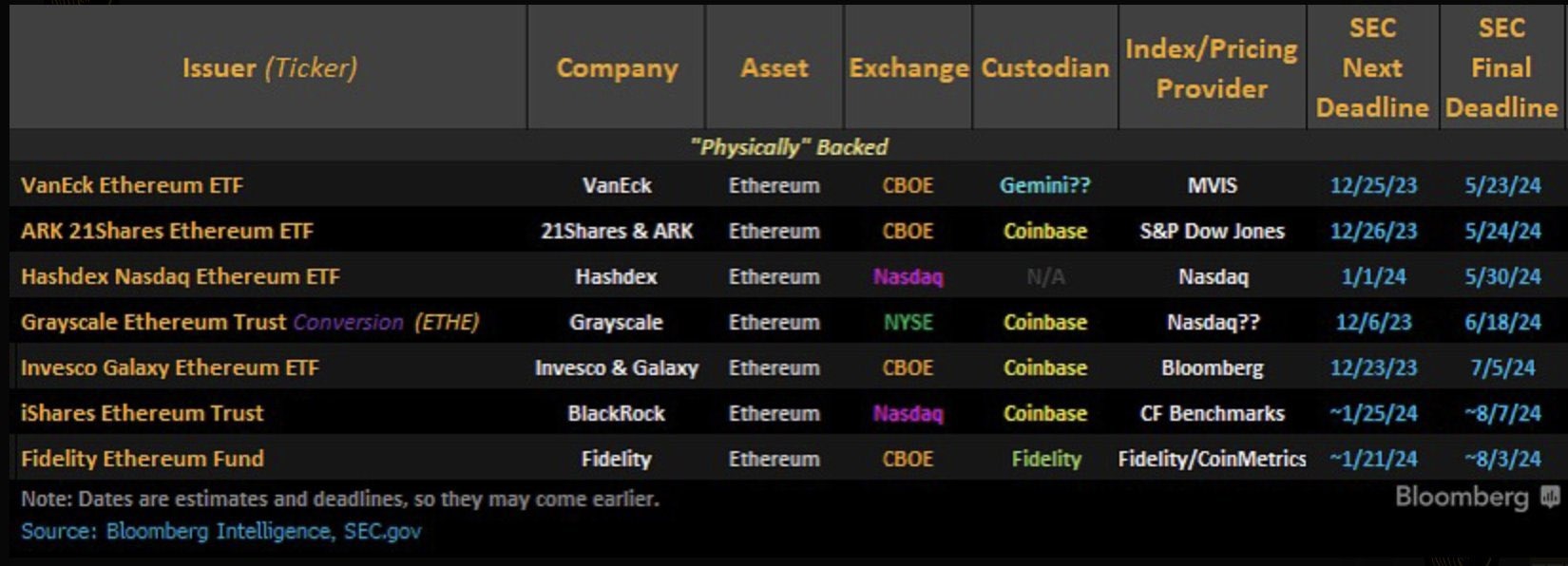This screenshot has height=566, width=1568.
Task: Click the green NYSE exchange cell
Action: pos(908,322)
